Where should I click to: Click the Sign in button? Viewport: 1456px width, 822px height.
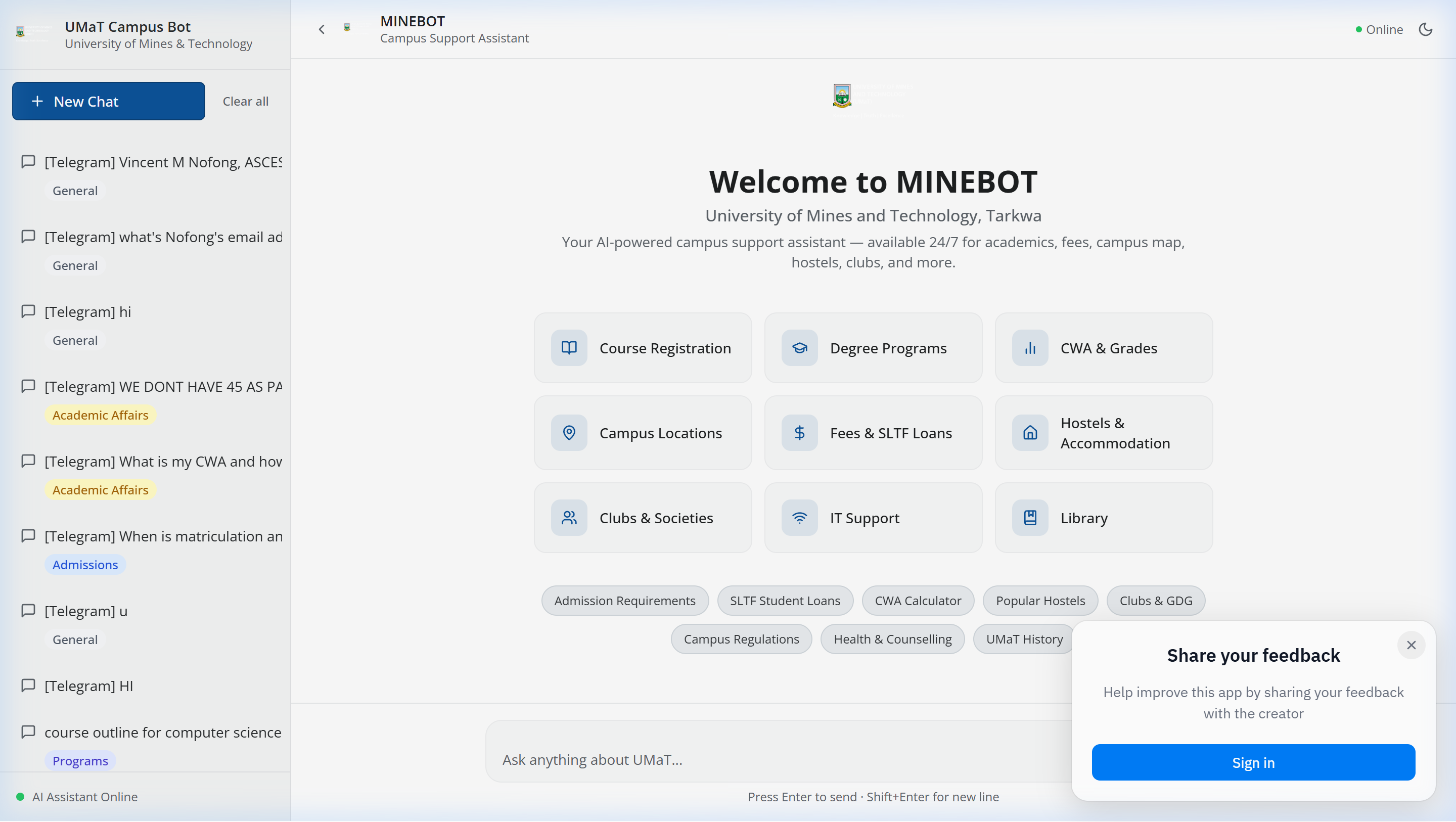[1253, 762]
